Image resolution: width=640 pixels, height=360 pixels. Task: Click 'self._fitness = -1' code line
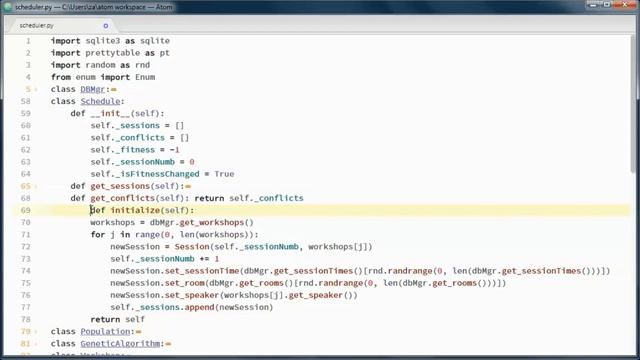135,150
